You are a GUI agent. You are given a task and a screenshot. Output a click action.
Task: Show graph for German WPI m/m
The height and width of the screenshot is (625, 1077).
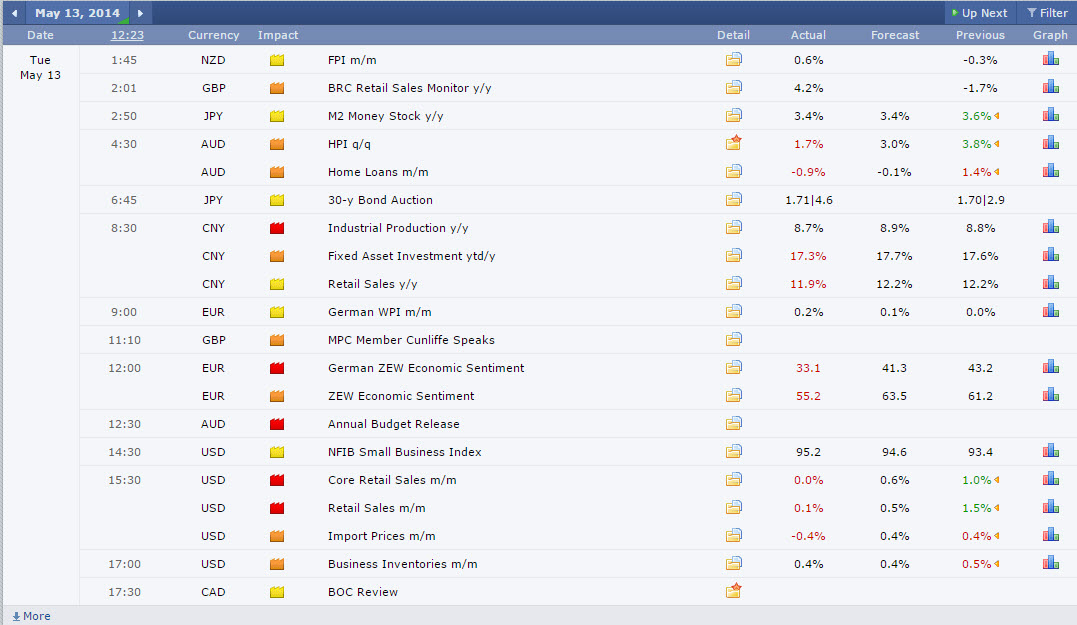pos(1050,311)
